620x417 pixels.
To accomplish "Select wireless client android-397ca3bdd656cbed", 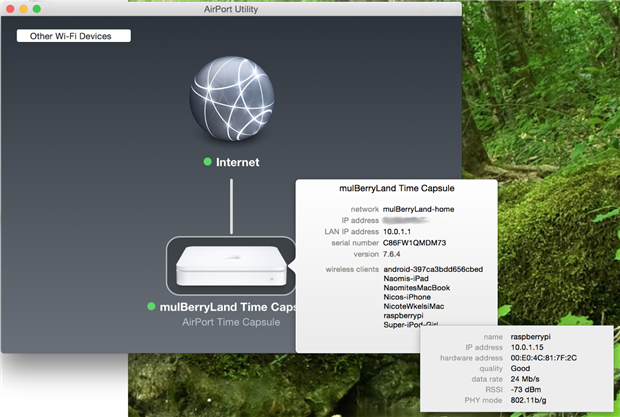I will click(433, 269).
